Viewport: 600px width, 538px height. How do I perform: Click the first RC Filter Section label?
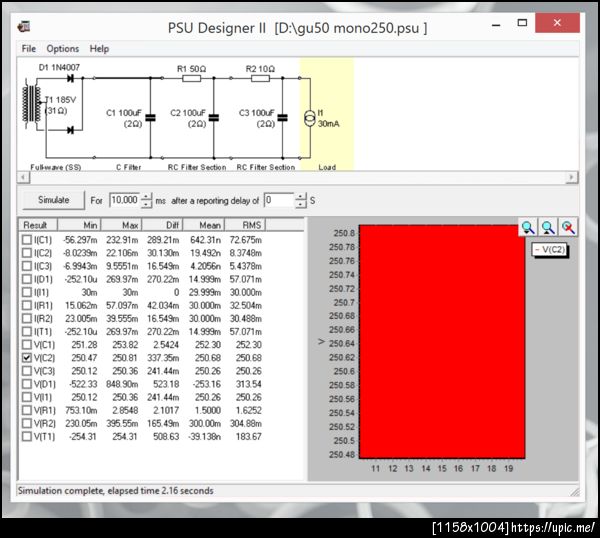[197, 167]
